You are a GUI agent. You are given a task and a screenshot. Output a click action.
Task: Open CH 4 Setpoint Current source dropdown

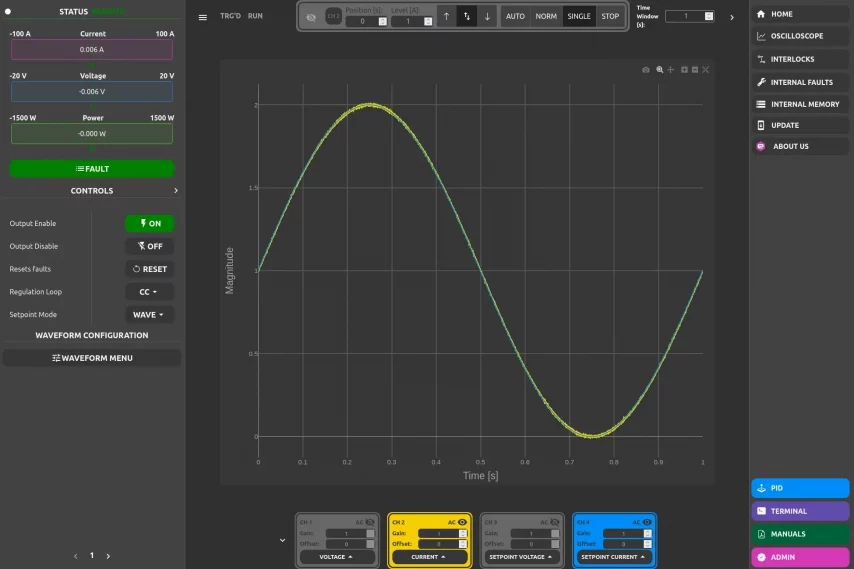tap(613, 556)
